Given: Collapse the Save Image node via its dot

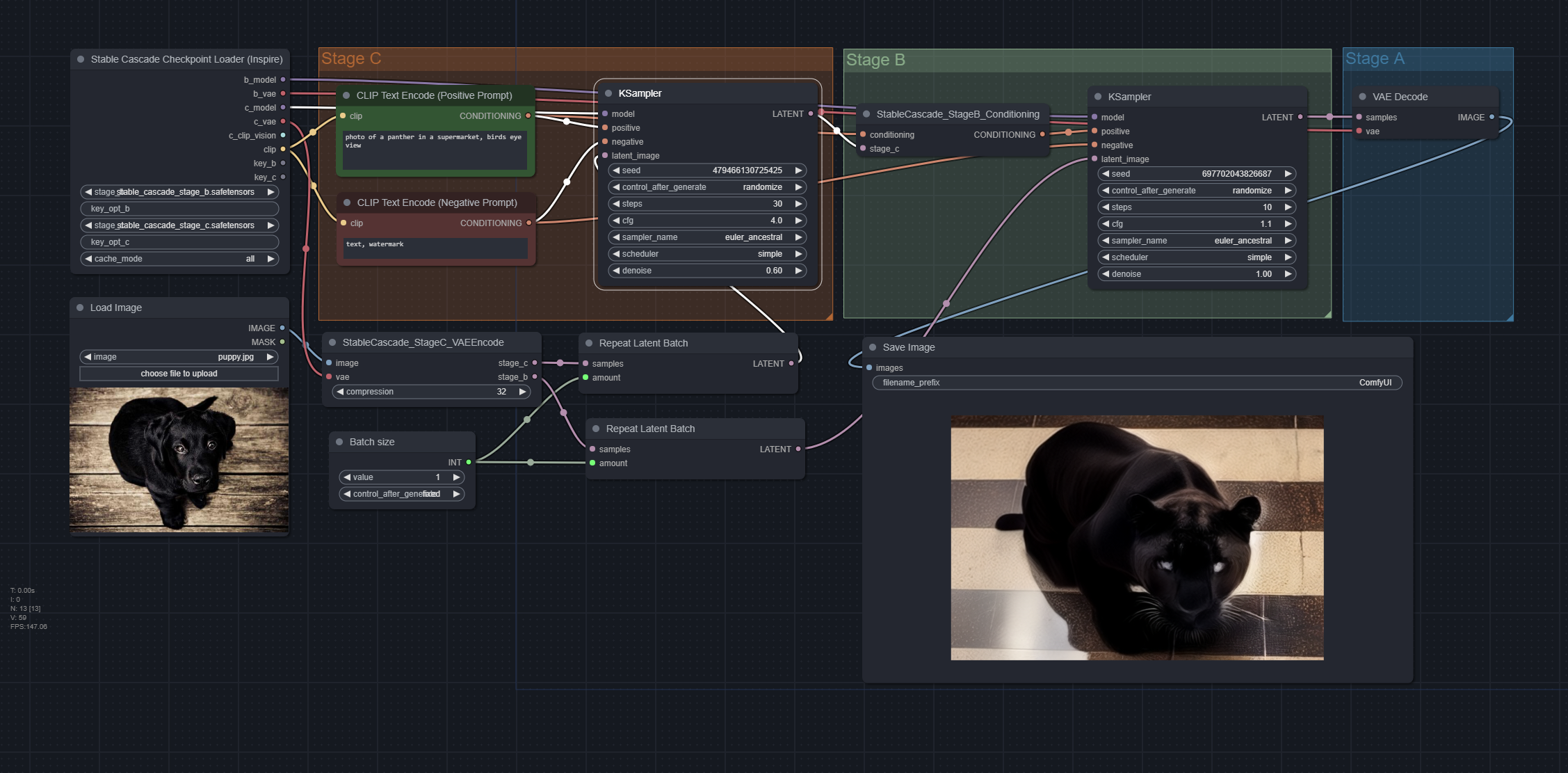Looking at the screenshot, I should [873, 347].
